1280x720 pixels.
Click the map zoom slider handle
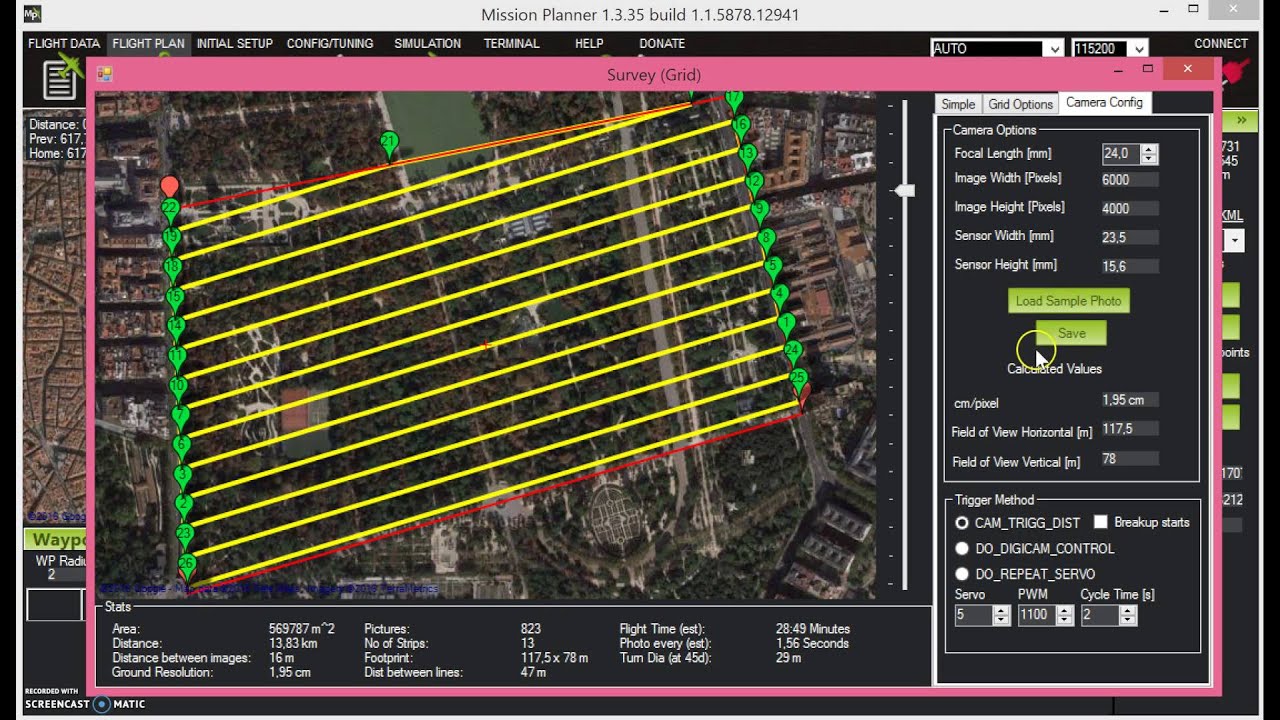tap(905, 190)
